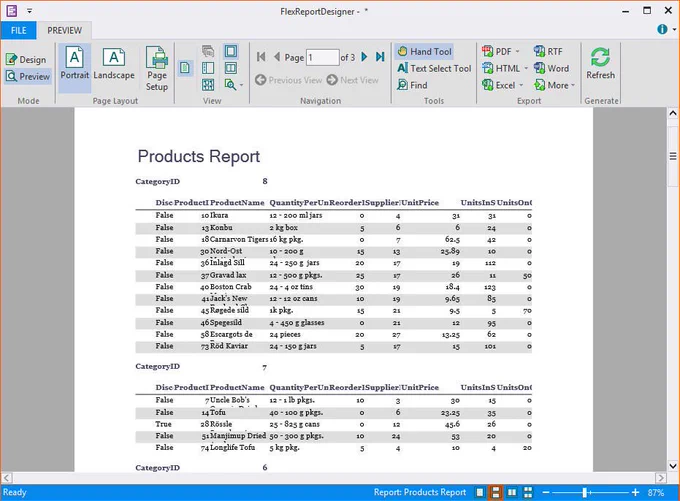Click the page number input field
The height and width of the screenshot is (501, 680).
coord(323,57)
